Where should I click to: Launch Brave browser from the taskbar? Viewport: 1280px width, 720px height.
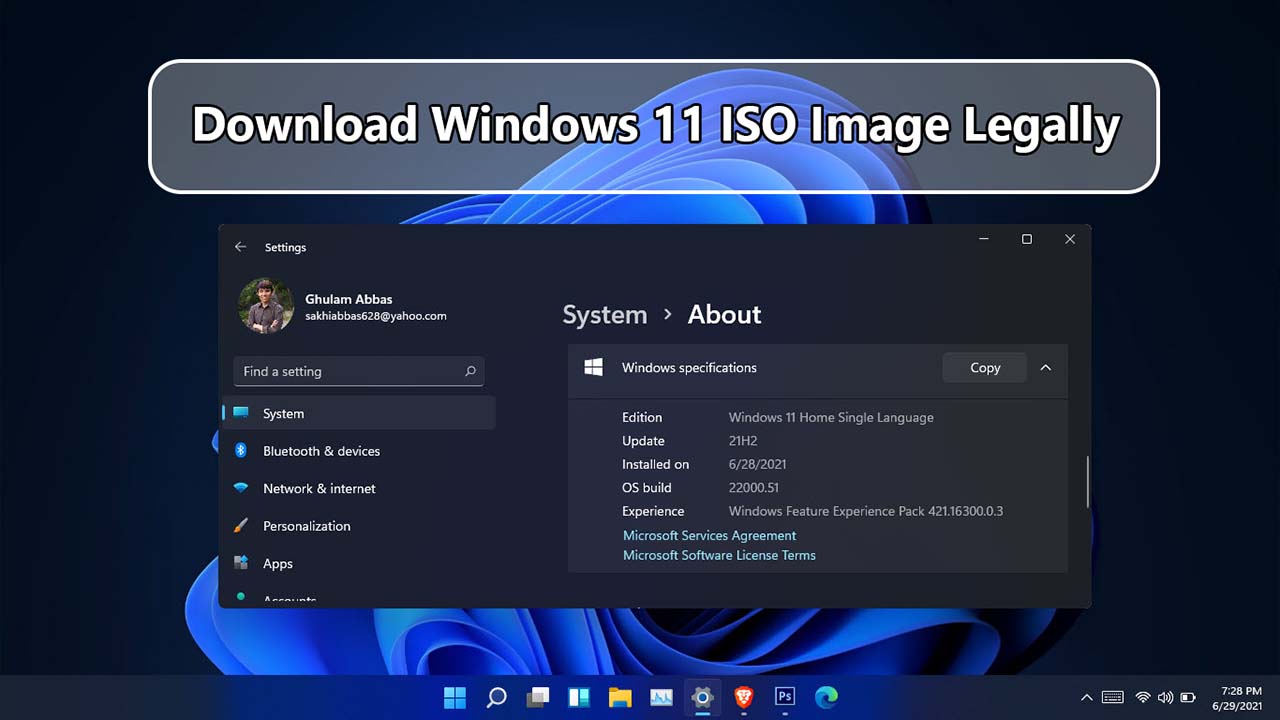[x=744, y=697]
